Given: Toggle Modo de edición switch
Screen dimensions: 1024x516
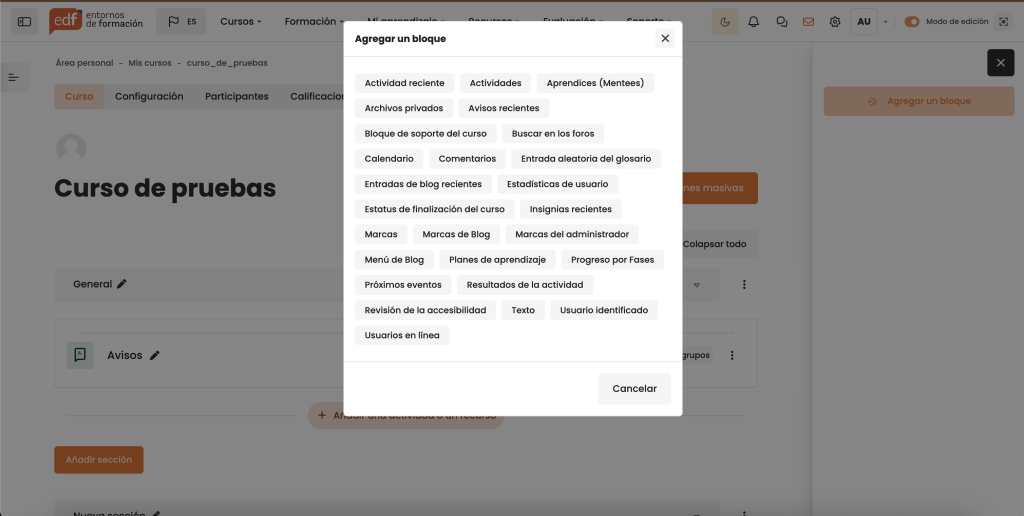Looking at the screenshot, I should 912,22.
